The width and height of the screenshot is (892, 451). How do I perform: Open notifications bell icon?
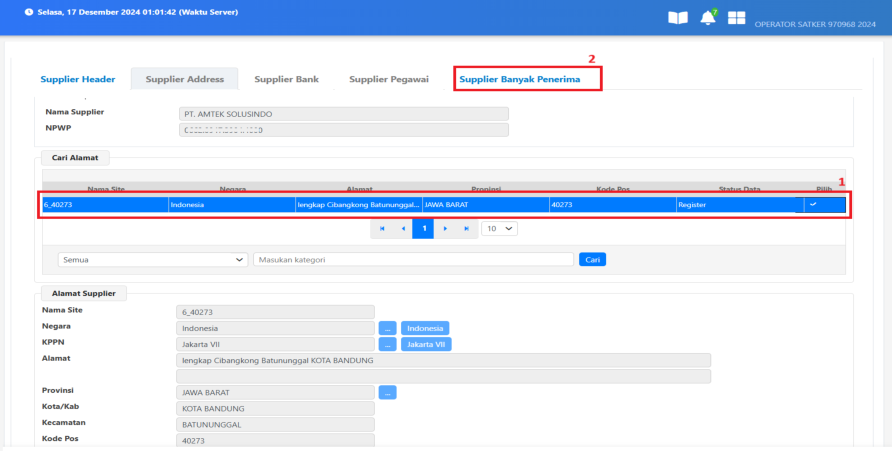tap(708, 18)
